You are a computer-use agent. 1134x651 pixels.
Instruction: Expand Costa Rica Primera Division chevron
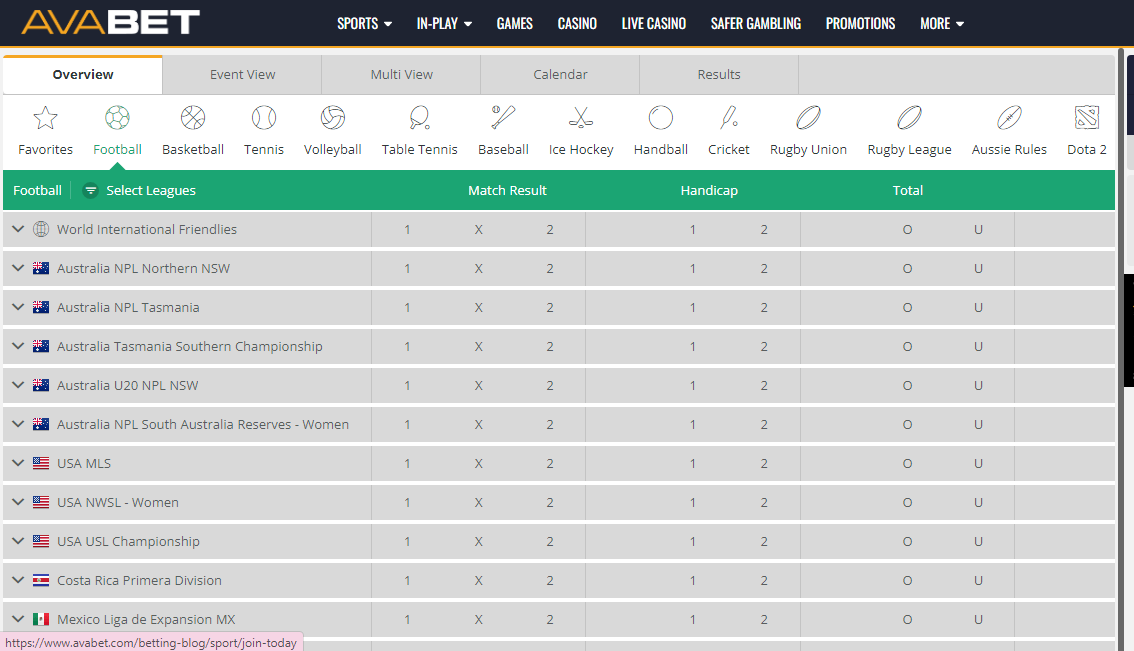[18, 581]
